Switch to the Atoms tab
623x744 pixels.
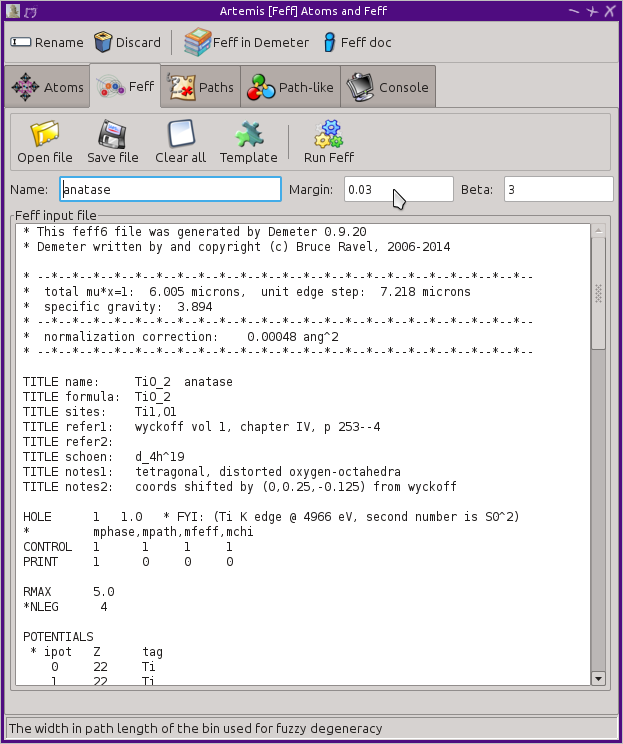coord(47,87)
